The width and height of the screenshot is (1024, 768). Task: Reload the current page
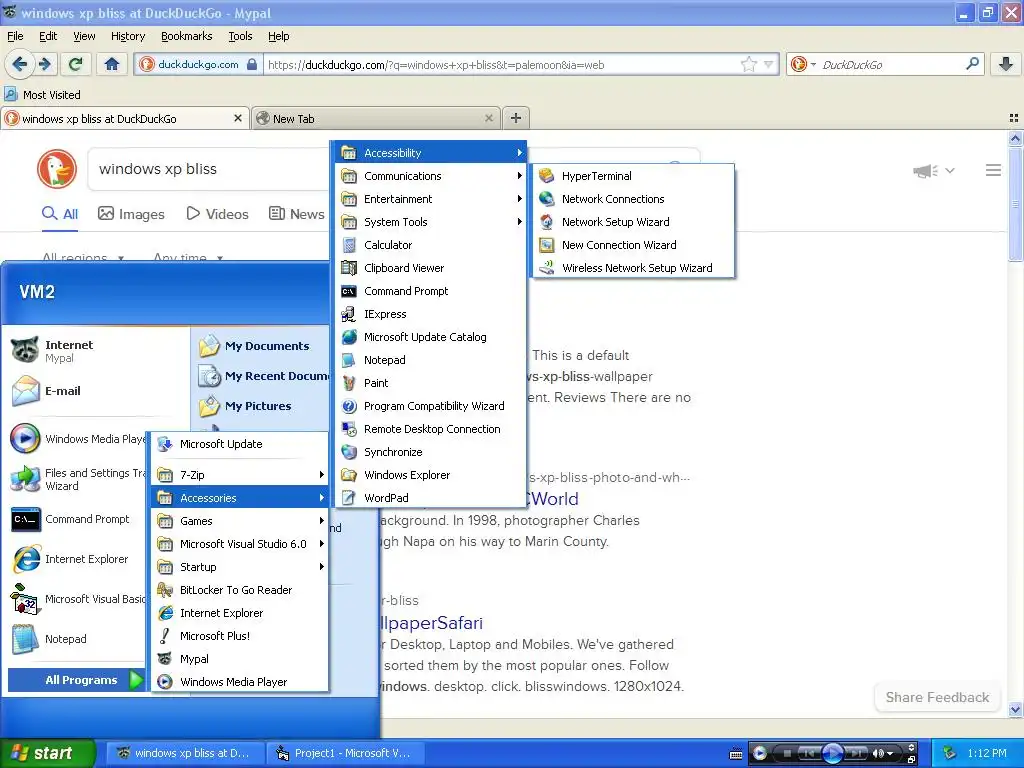(76, 64)
